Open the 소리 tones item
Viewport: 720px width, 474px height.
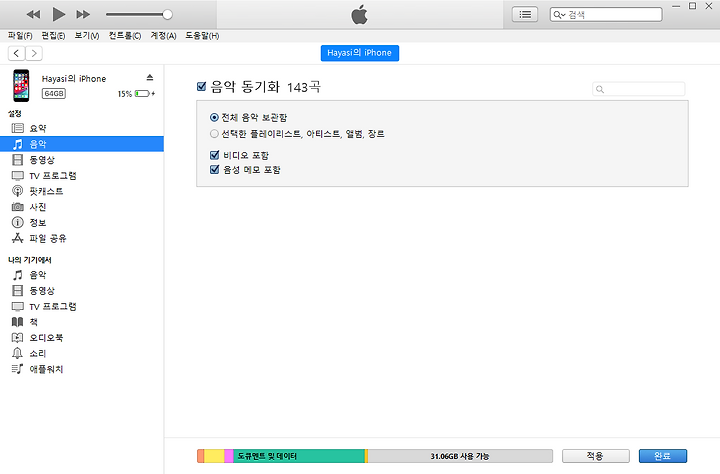[82, 354]
